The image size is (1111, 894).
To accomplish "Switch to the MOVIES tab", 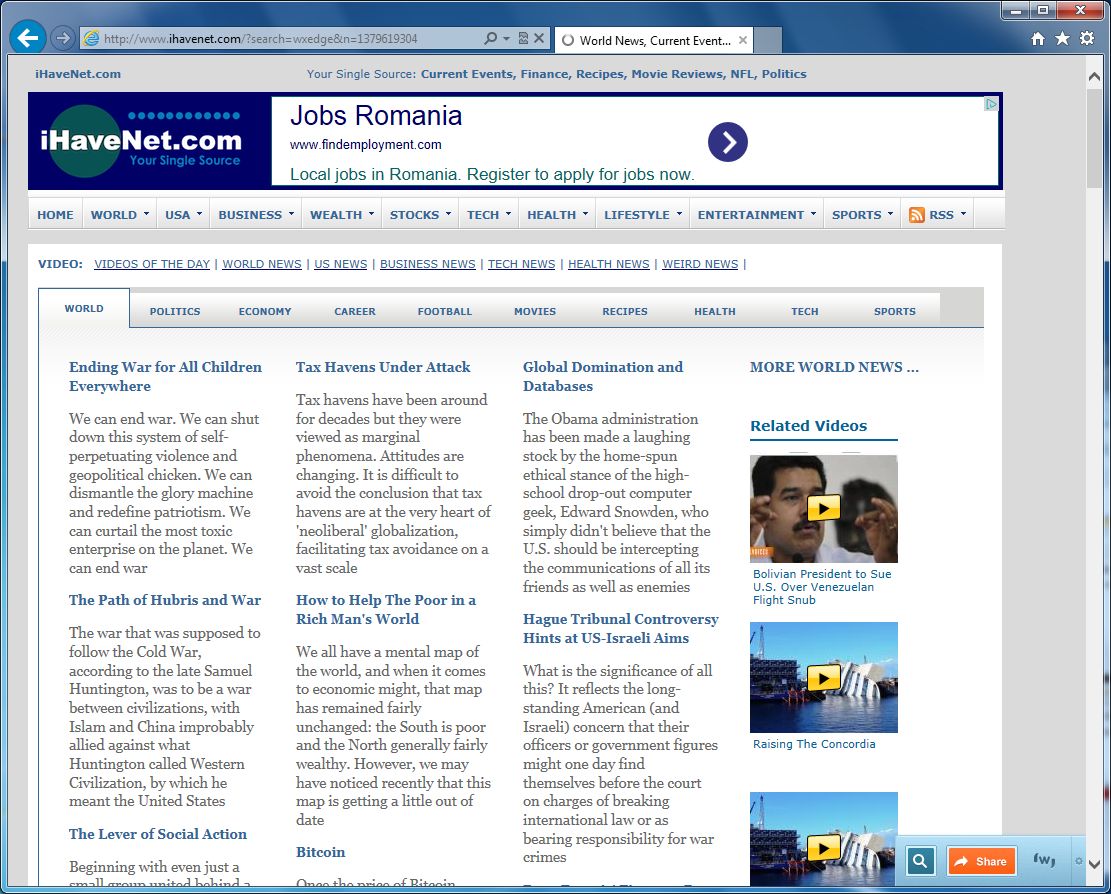I will pos(535,311).
